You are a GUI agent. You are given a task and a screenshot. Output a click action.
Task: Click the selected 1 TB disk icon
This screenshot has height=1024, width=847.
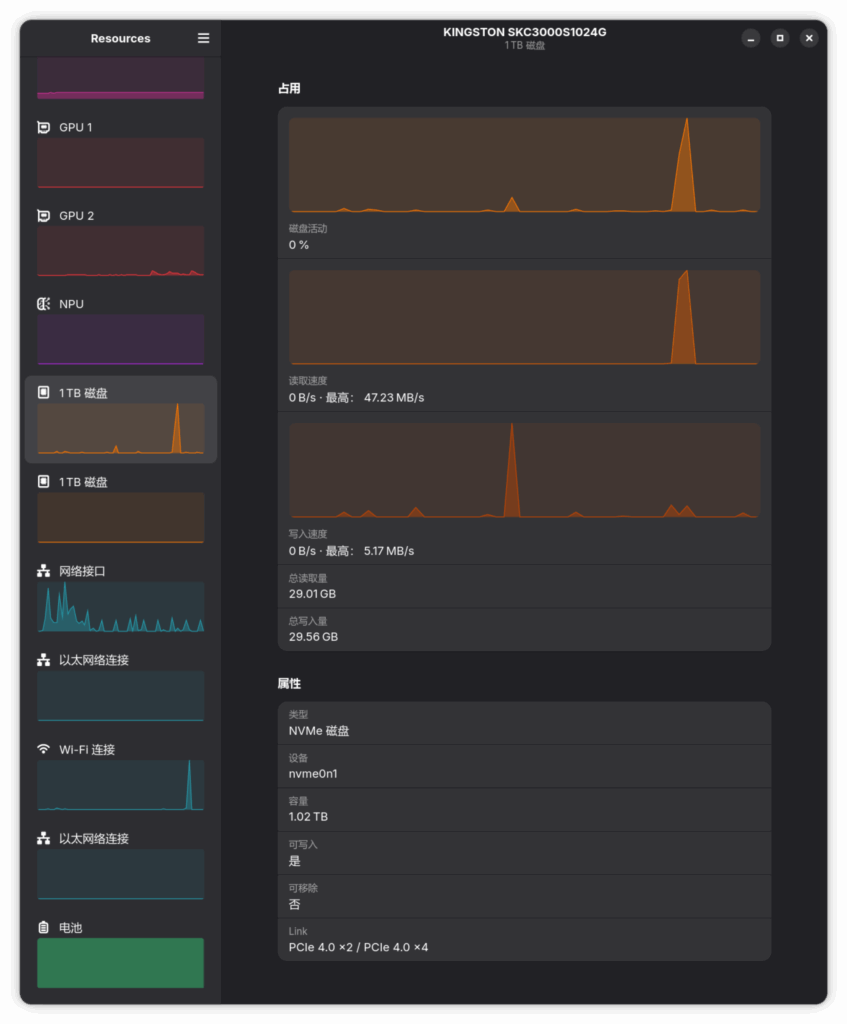pyautogui.click(x=43, y=393)
